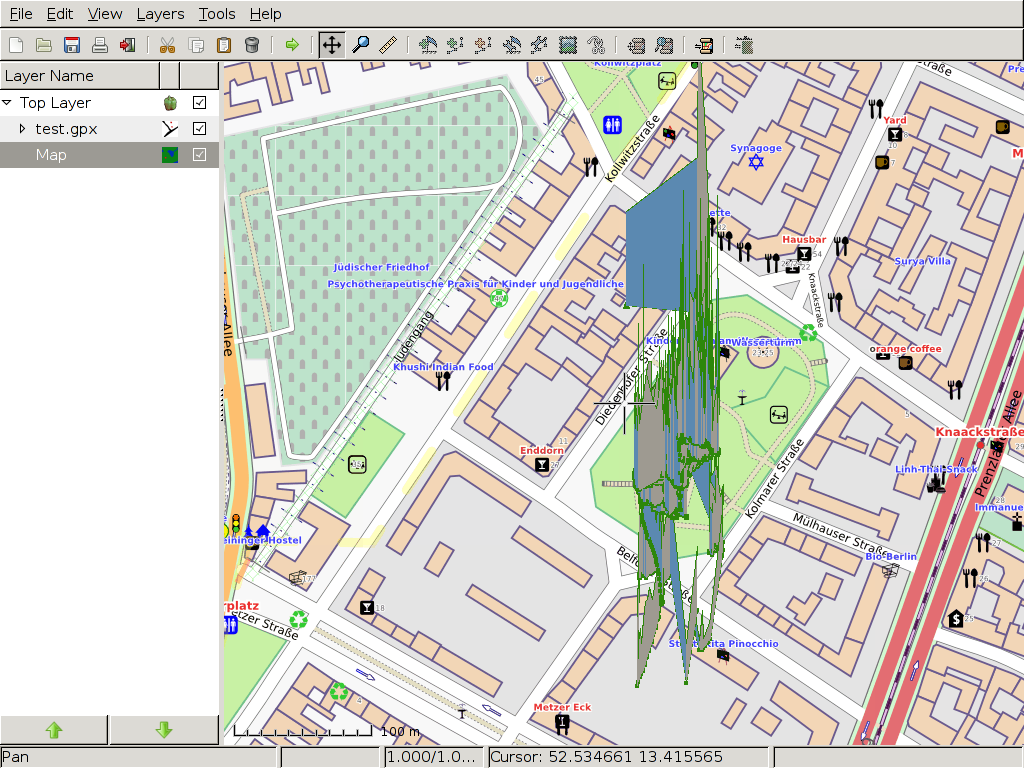Open the Tools menu
The image size is (1024, 768).
[217, 14]
